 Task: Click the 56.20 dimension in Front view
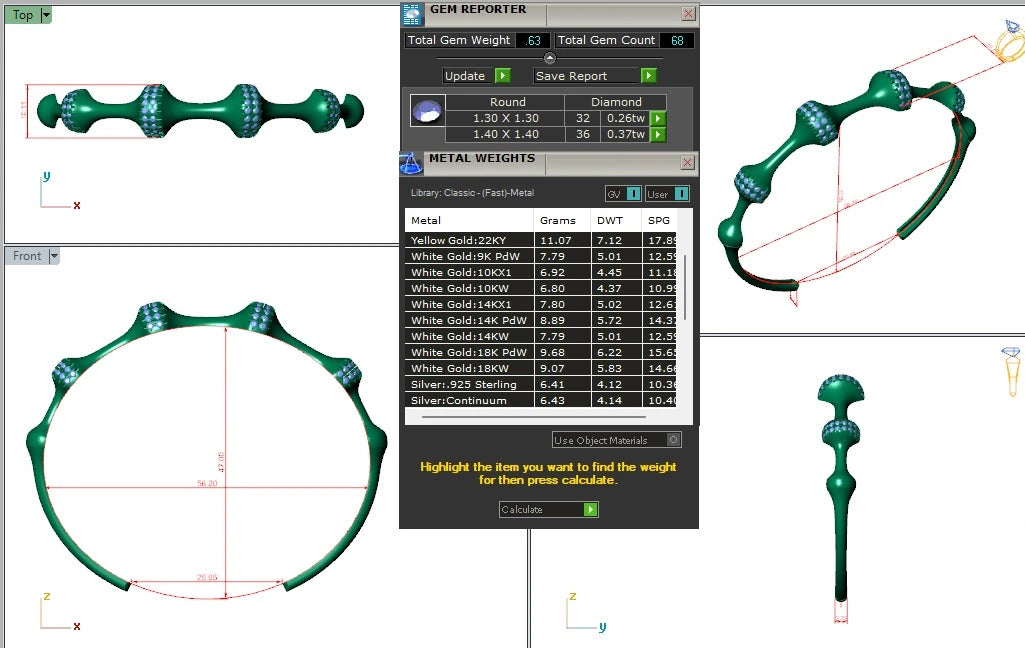click(207, 483)
